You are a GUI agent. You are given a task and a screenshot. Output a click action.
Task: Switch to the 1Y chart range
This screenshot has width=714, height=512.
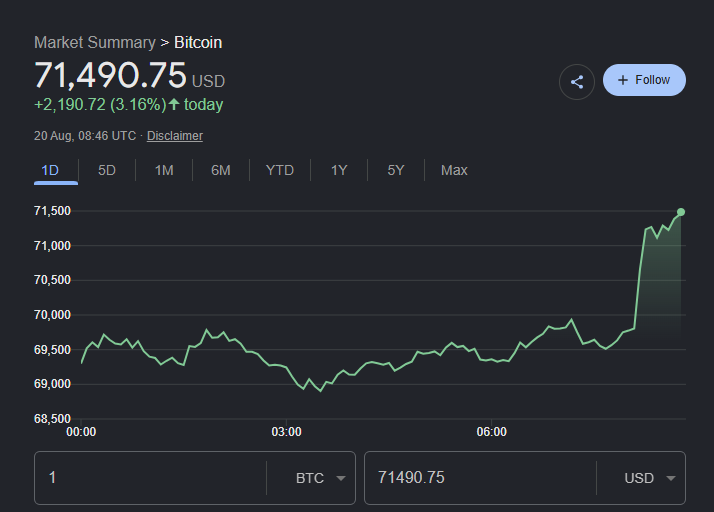pos(339,170)
